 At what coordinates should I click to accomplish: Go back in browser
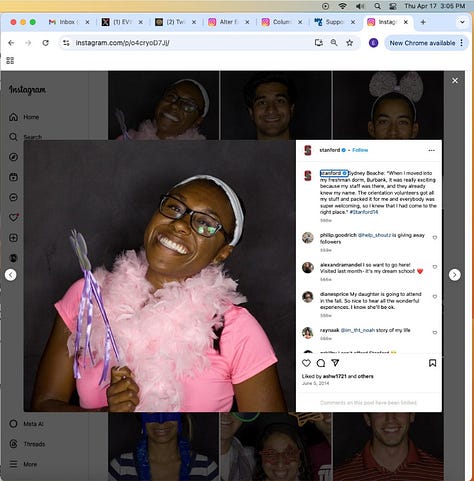point(11,43)
